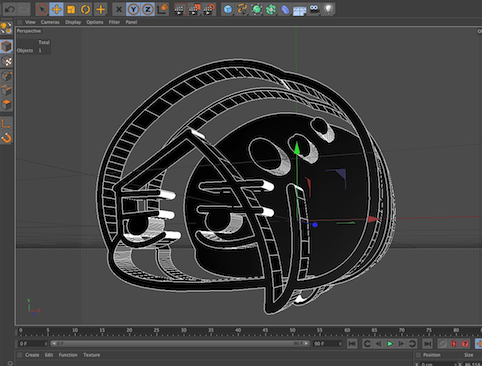Play animation forwards

390,344
